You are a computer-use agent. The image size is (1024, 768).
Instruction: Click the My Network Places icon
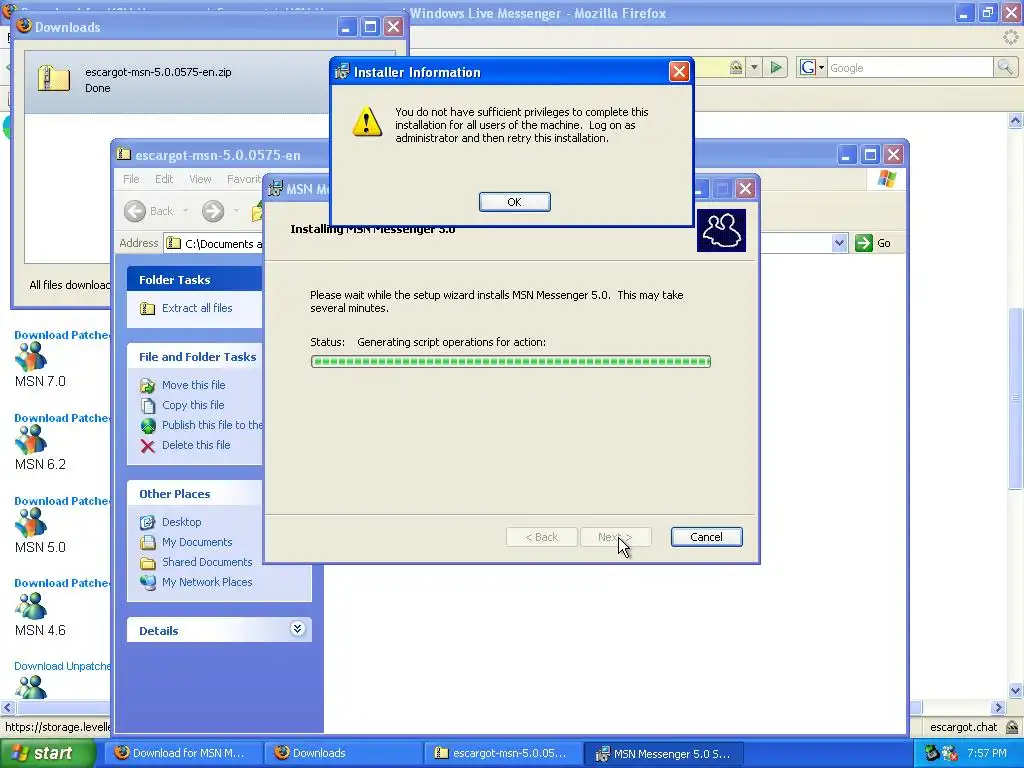point(148,583)
